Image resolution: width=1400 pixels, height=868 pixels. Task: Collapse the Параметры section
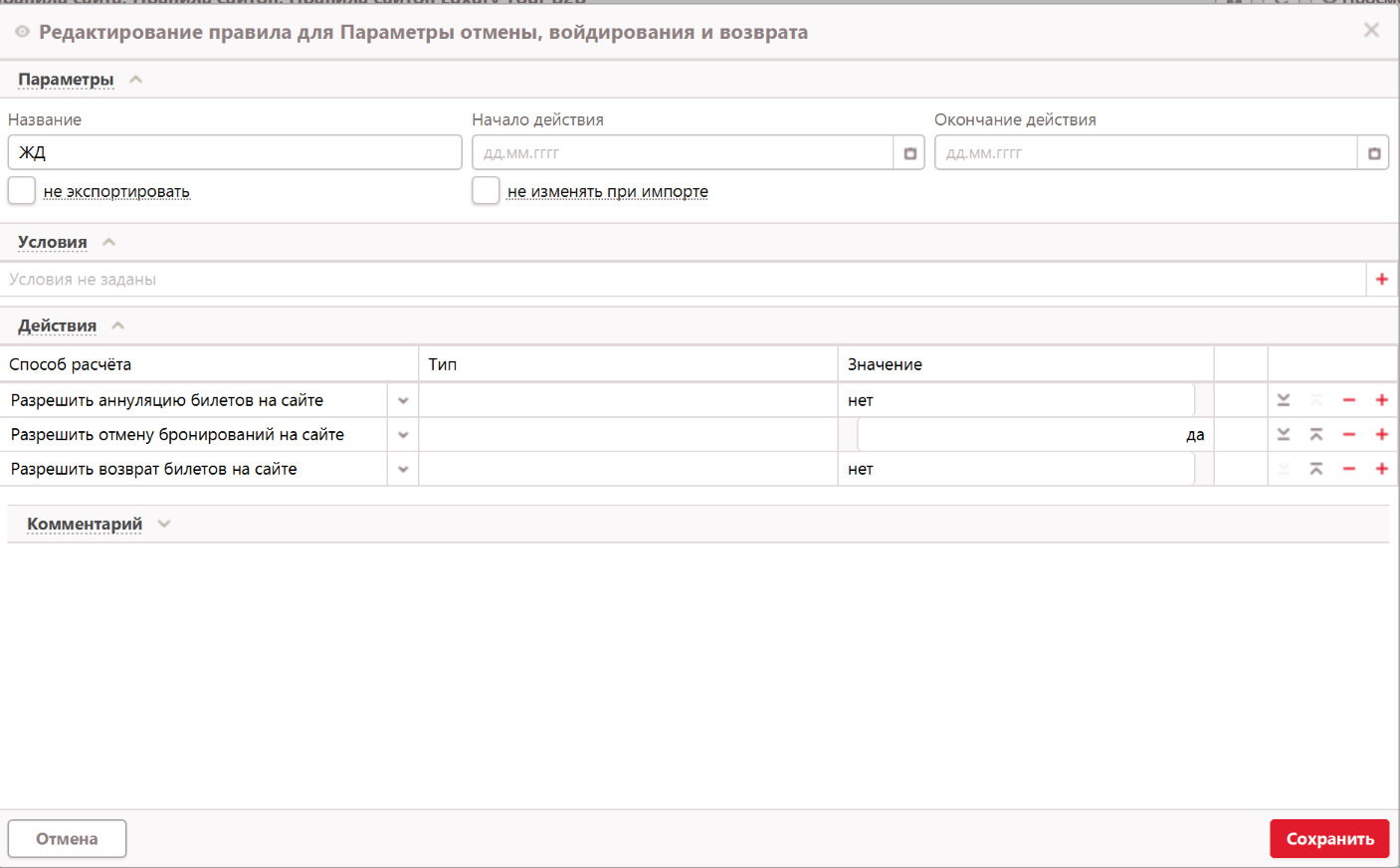coord(135,80)
